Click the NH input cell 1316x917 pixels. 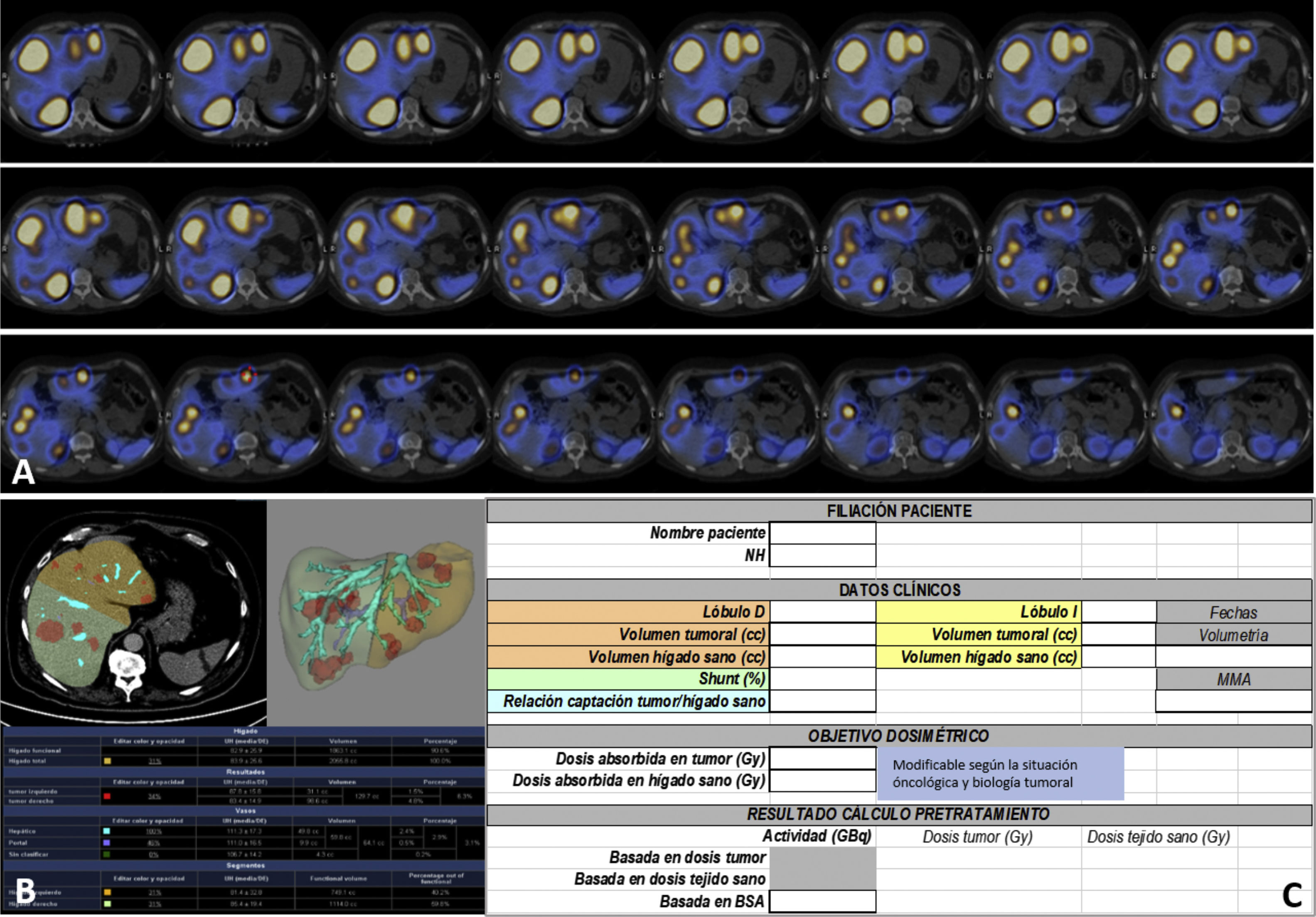tap(822, 555)
